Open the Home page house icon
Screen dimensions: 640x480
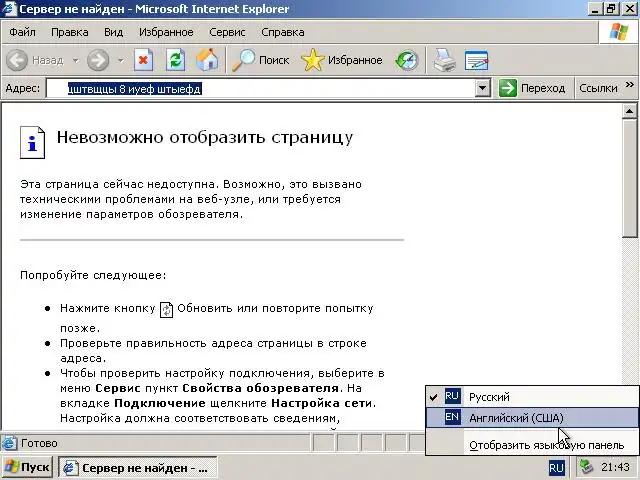pos(207,60)
